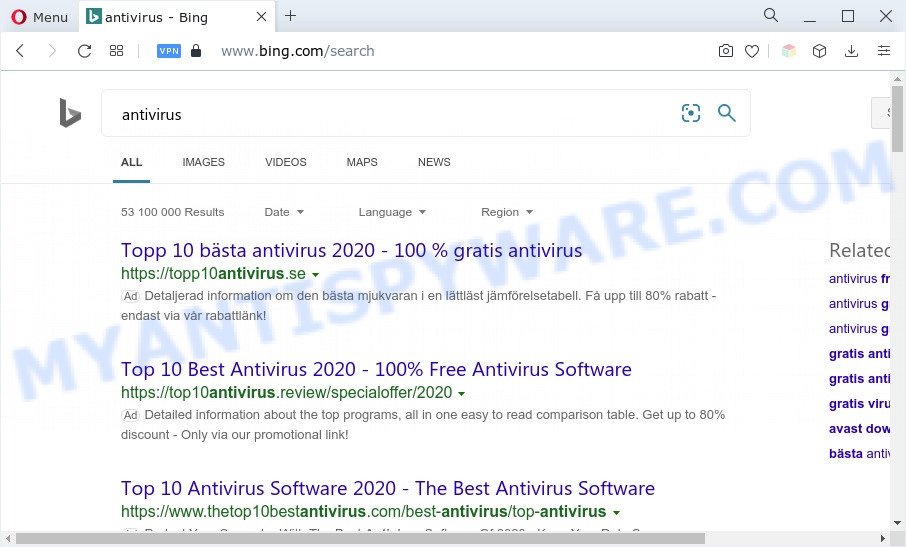This screenshot has width=906, height=547.
Task: Maximize the Opera browser window
Action: 848,16
